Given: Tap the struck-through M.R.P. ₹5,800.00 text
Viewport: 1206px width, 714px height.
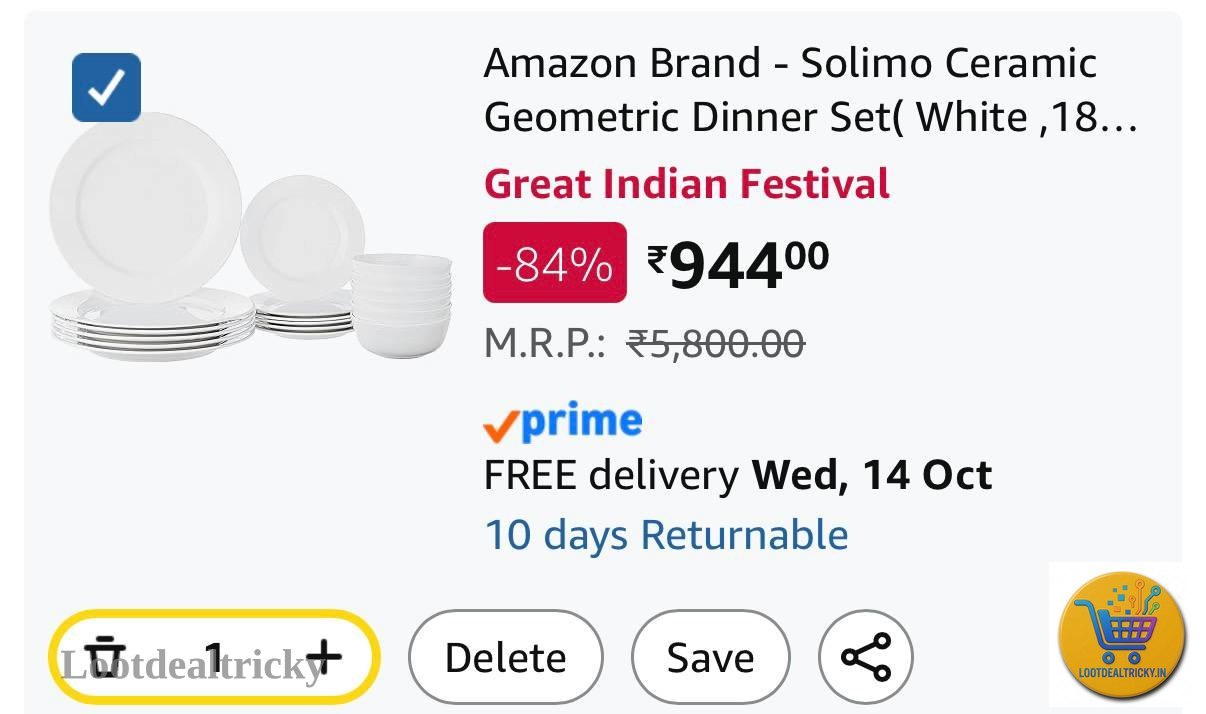Looking at the screenshot, I should click(x=644, y=345).
